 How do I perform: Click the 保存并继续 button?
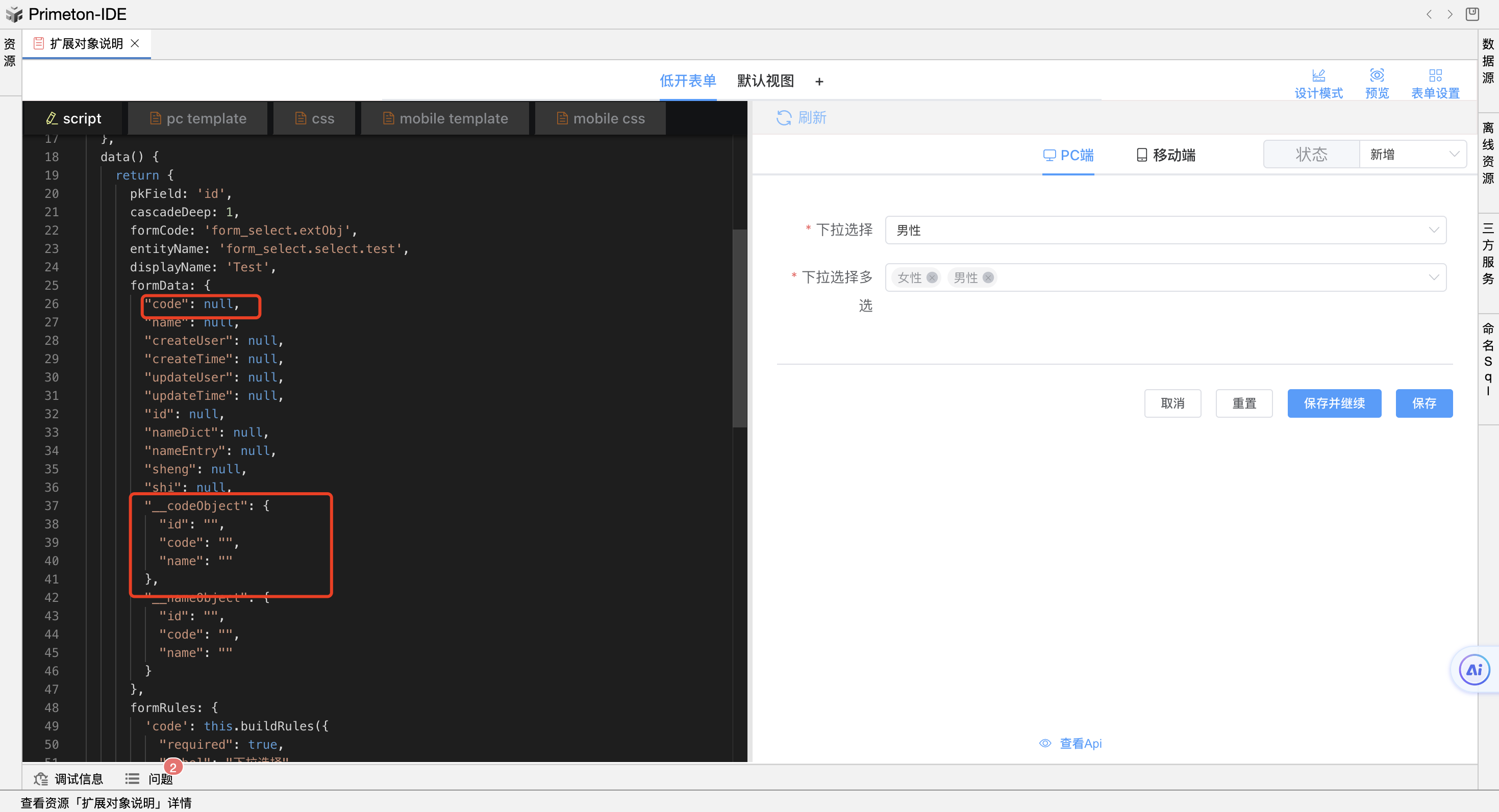[1334, 403]
